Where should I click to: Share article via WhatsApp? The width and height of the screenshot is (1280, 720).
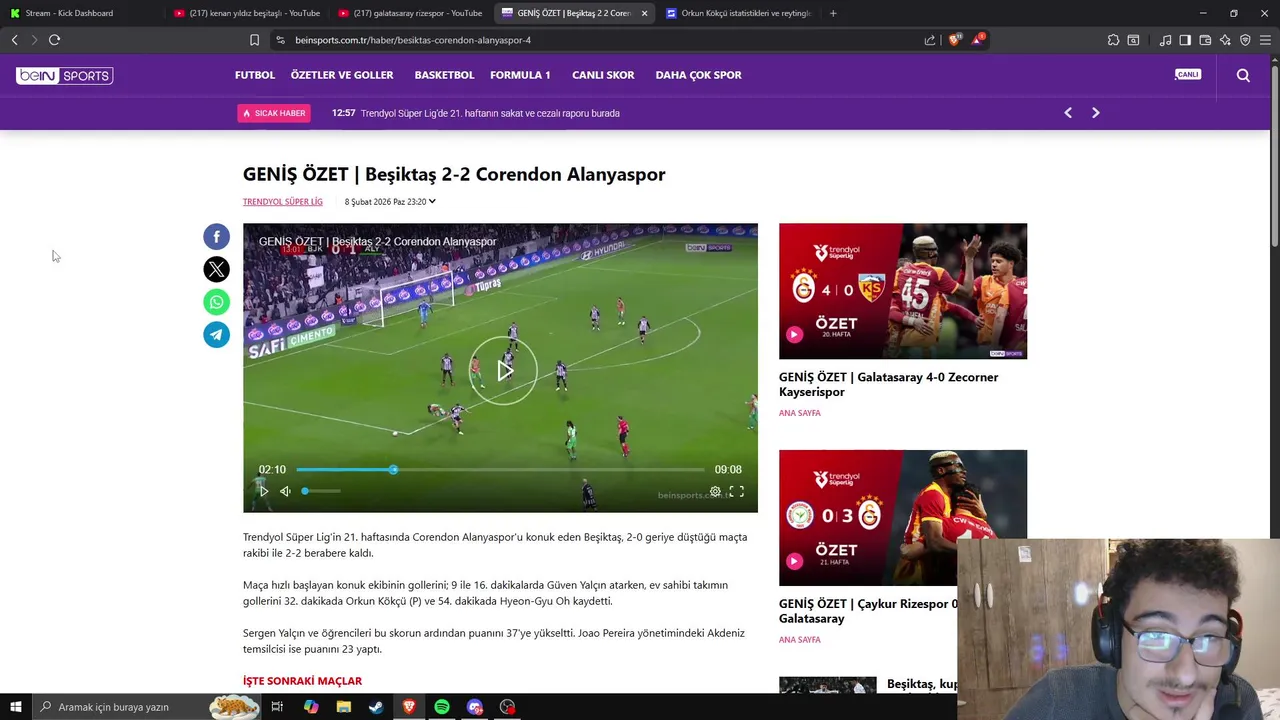tap(216, 302)
